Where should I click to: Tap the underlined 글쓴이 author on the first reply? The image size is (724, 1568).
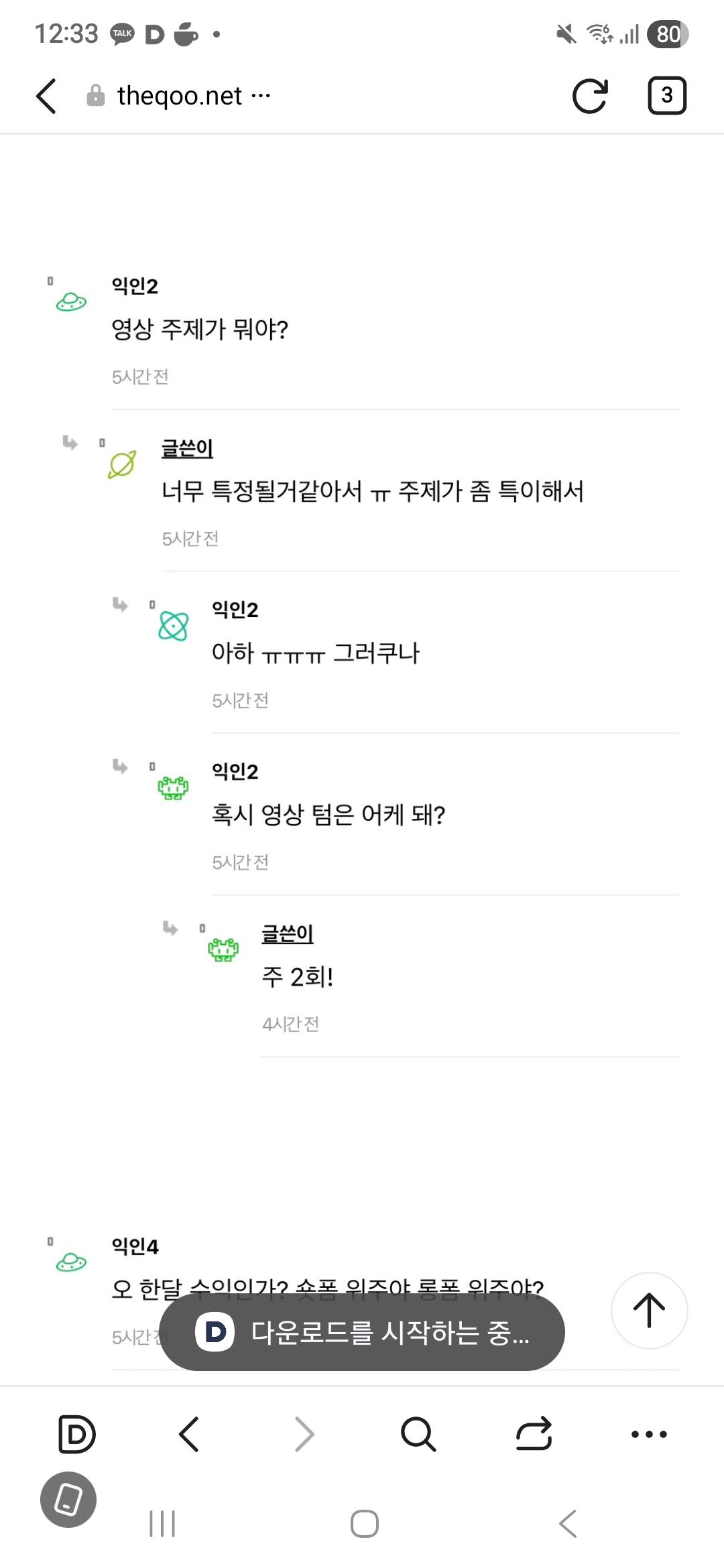coord(187,448)
